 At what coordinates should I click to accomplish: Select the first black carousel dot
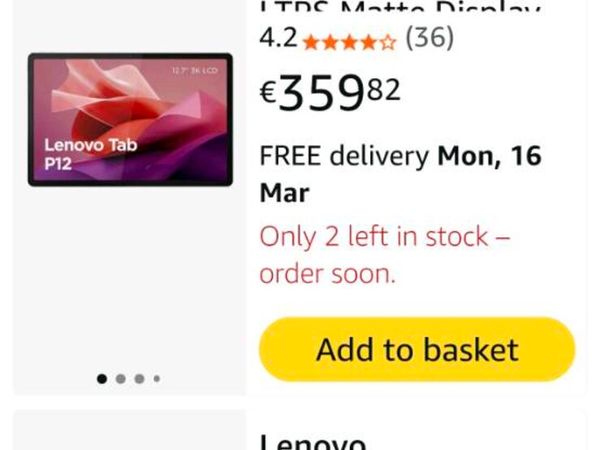click(102, 378)
